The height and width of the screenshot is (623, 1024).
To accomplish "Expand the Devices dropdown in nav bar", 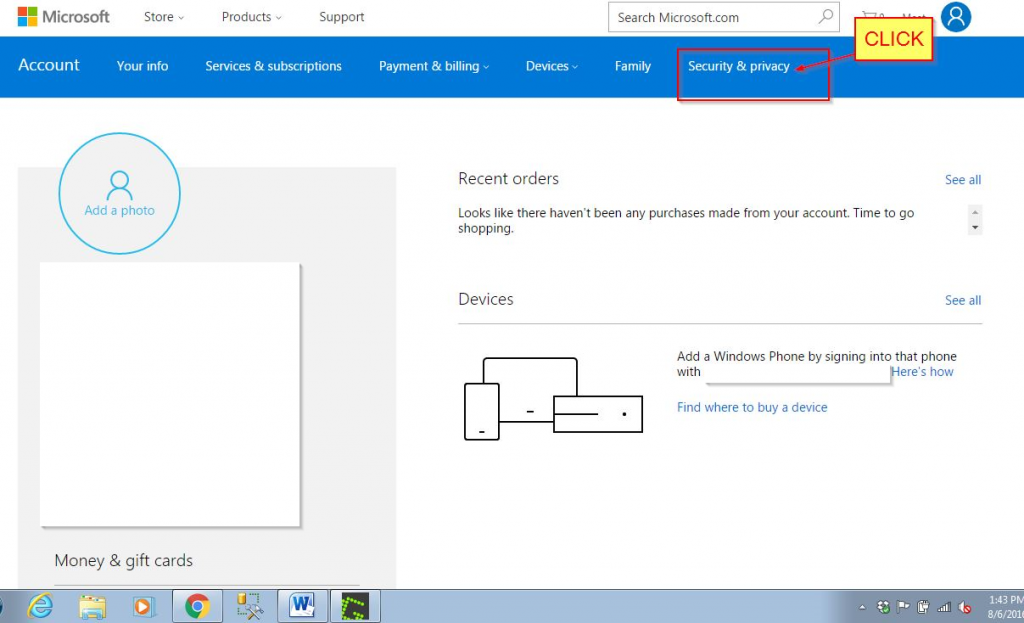I will [552, 66].
